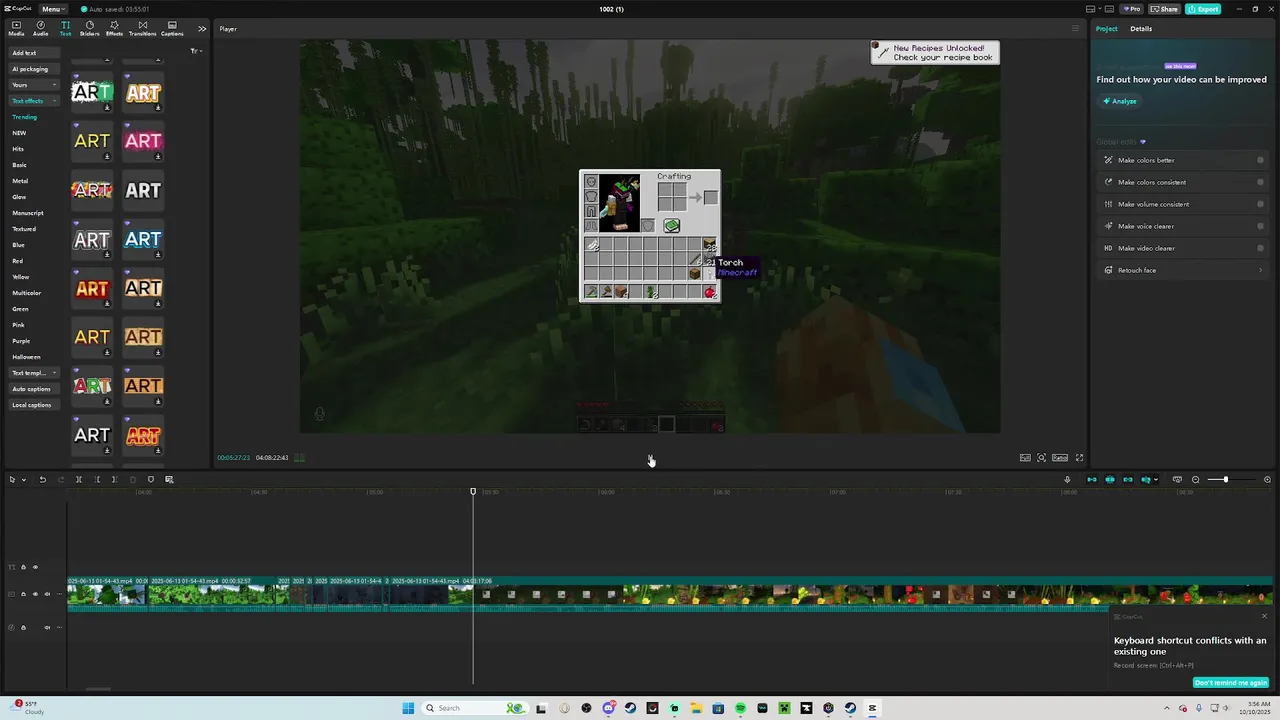
Task: Toggle Make colors consistent
Action: (x=1260, y=182)
